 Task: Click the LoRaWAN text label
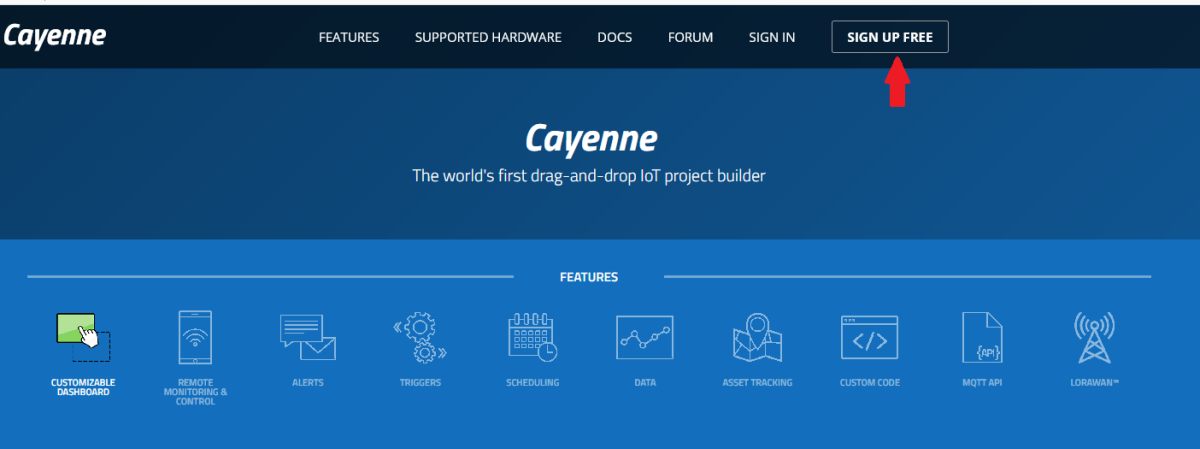(1094, 383)
